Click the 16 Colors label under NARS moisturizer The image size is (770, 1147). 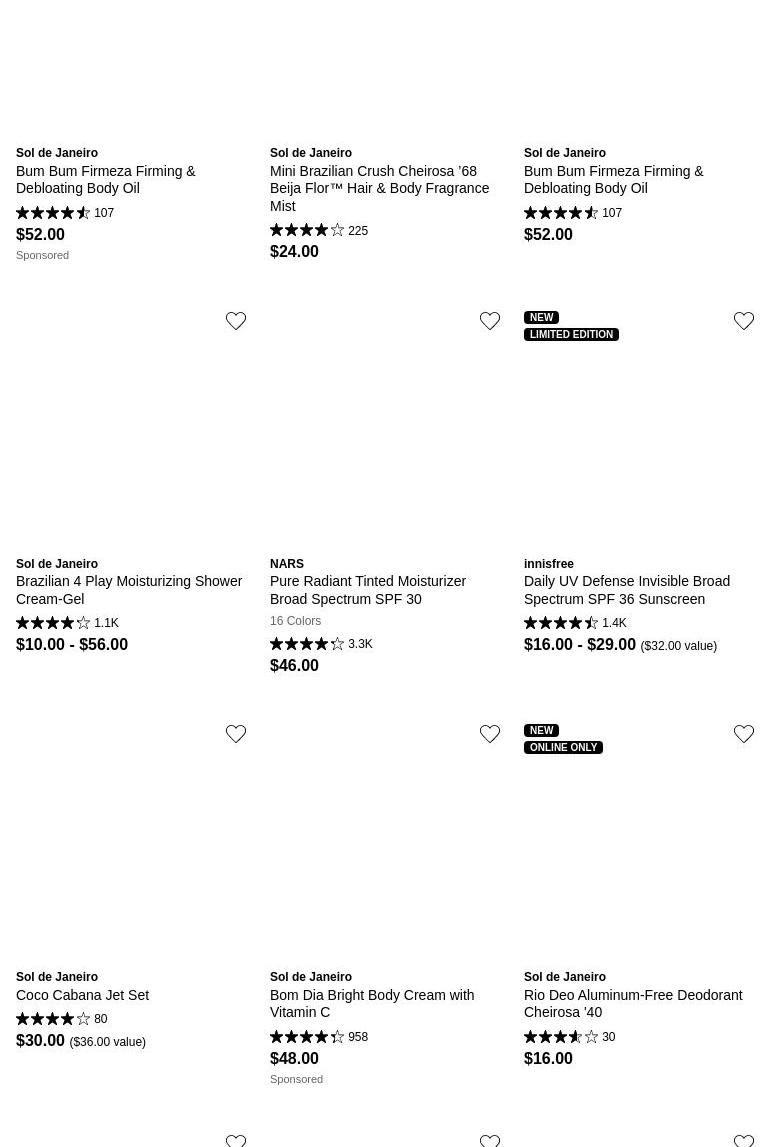(295, 621)
